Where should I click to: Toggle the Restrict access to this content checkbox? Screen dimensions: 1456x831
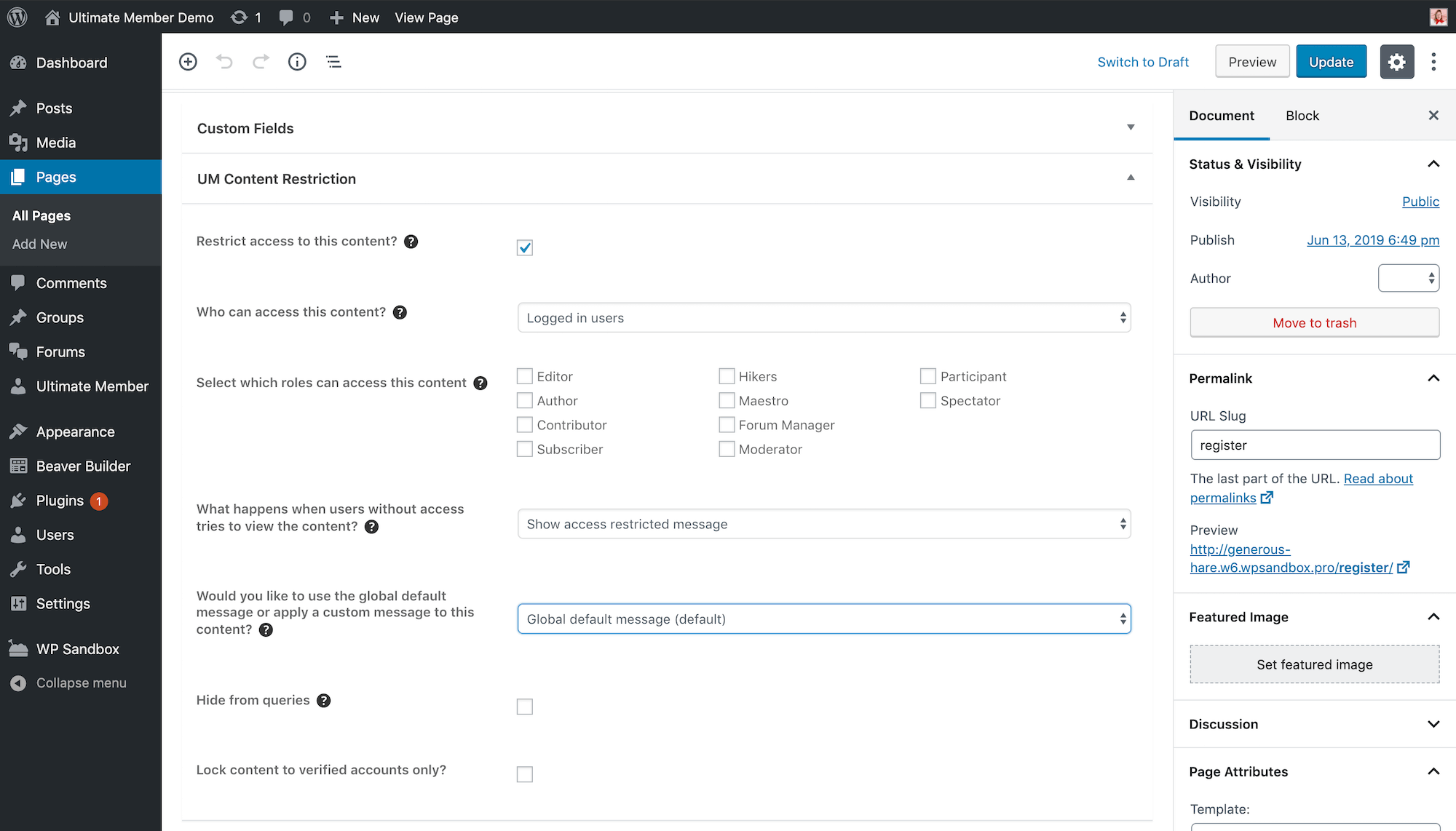tap(524, 247)
